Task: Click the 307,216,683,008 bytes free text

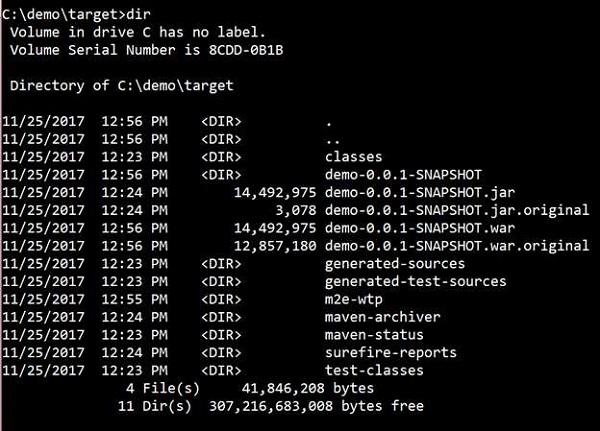Action: [316, 406]
